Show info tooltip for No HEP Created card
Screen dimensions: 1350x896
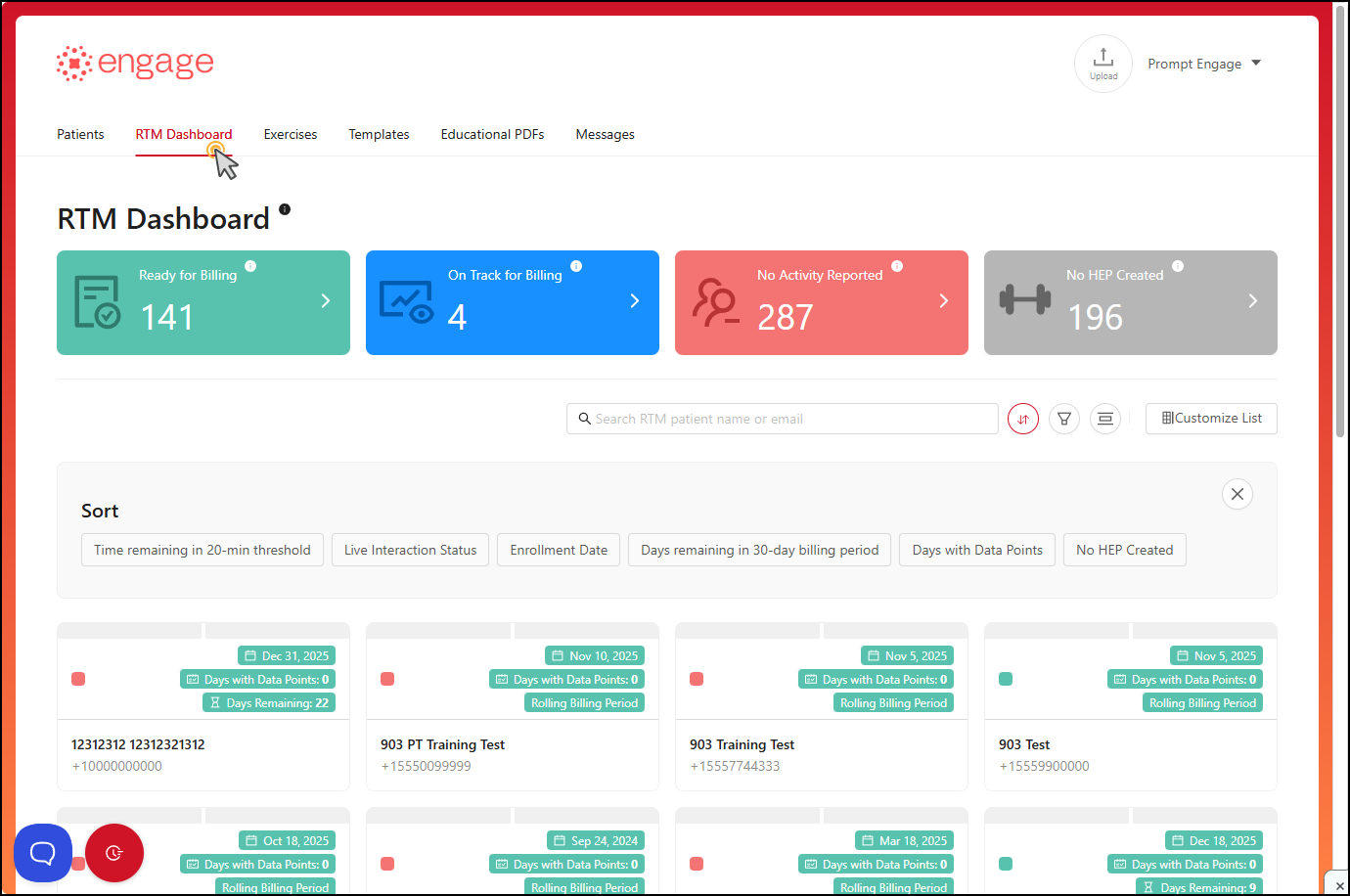[1178, 266]
